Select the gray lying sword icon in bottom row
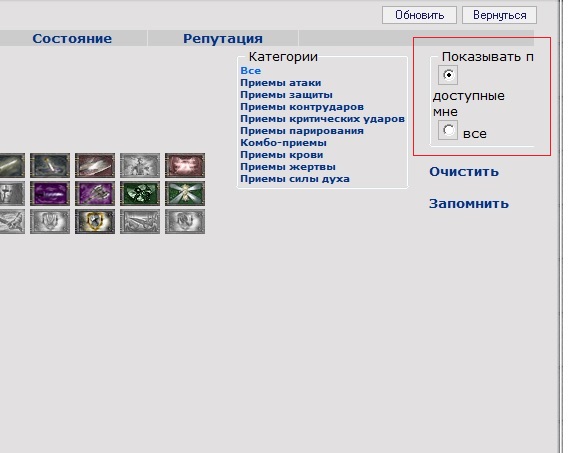The image size is (581, 453). point(140,221)
